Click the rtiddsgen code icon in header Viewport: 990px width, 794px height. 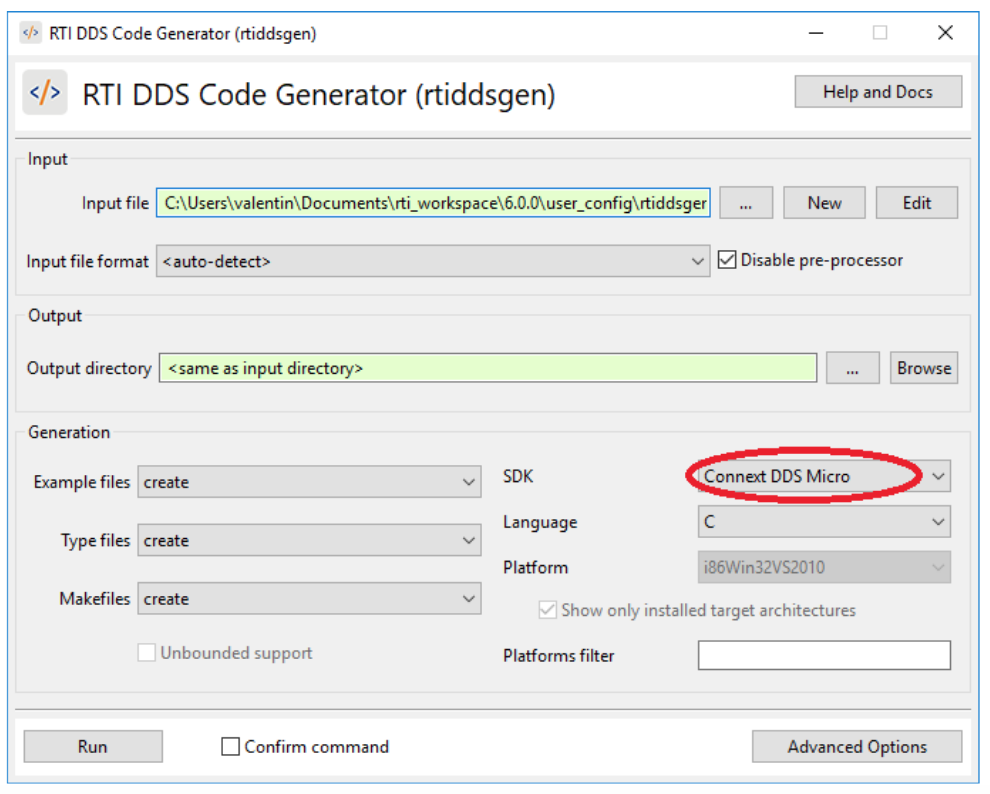point(45,93)
